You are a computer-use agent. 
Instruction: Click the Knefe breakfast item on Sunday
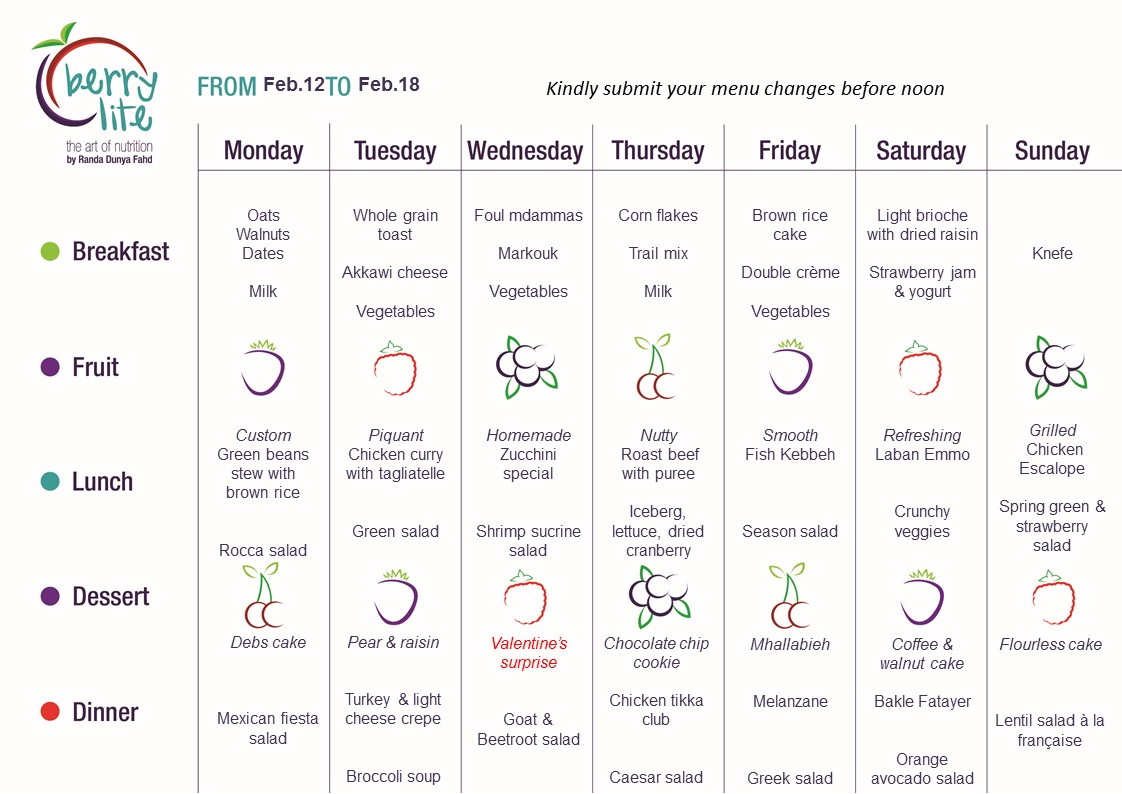(x=1052, y=253)
